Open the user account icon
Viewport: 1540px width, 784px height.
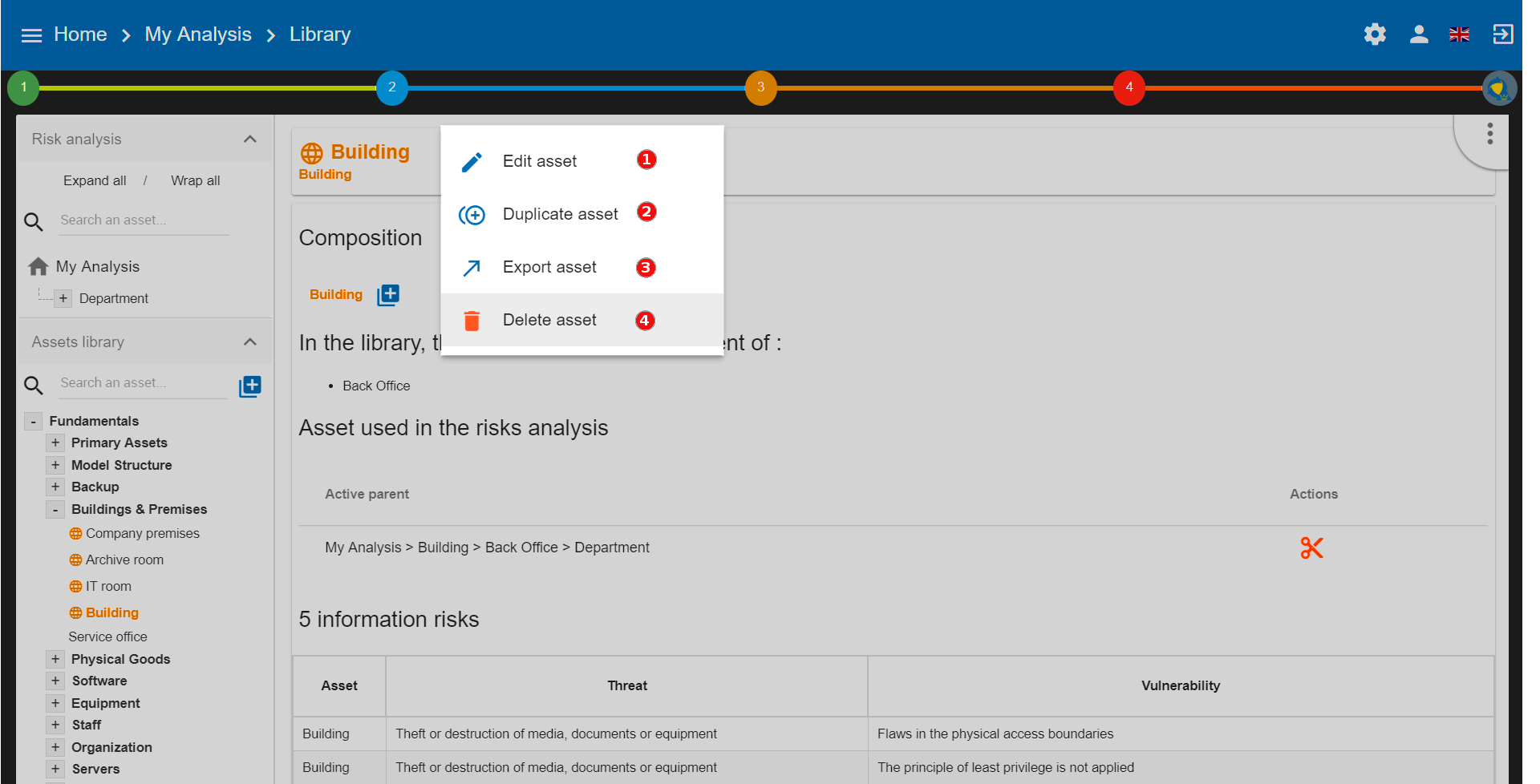(x=1418, y=34)
